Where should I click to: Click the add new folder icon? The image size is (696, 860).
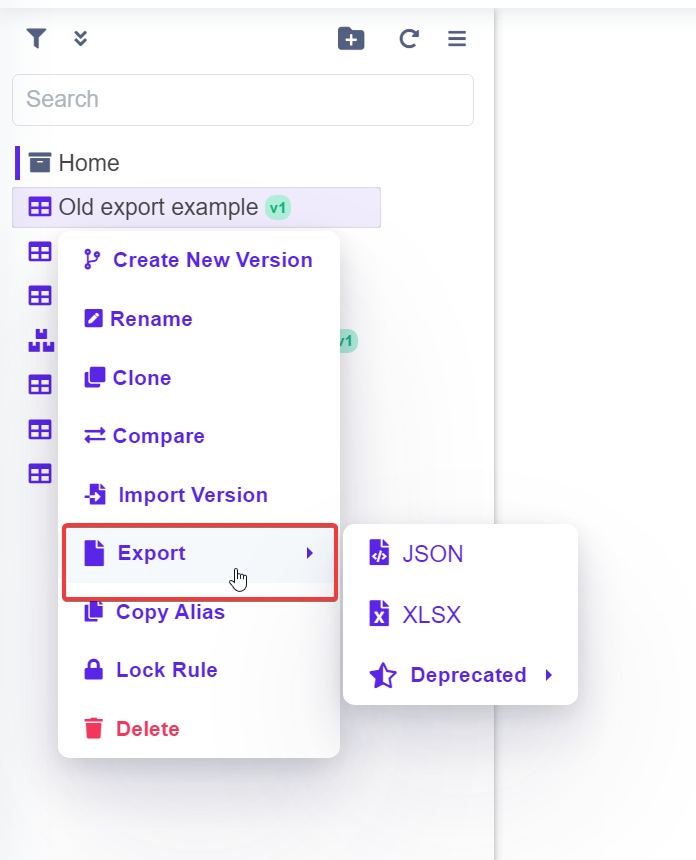pyautogui.click(x=351, y=39)
